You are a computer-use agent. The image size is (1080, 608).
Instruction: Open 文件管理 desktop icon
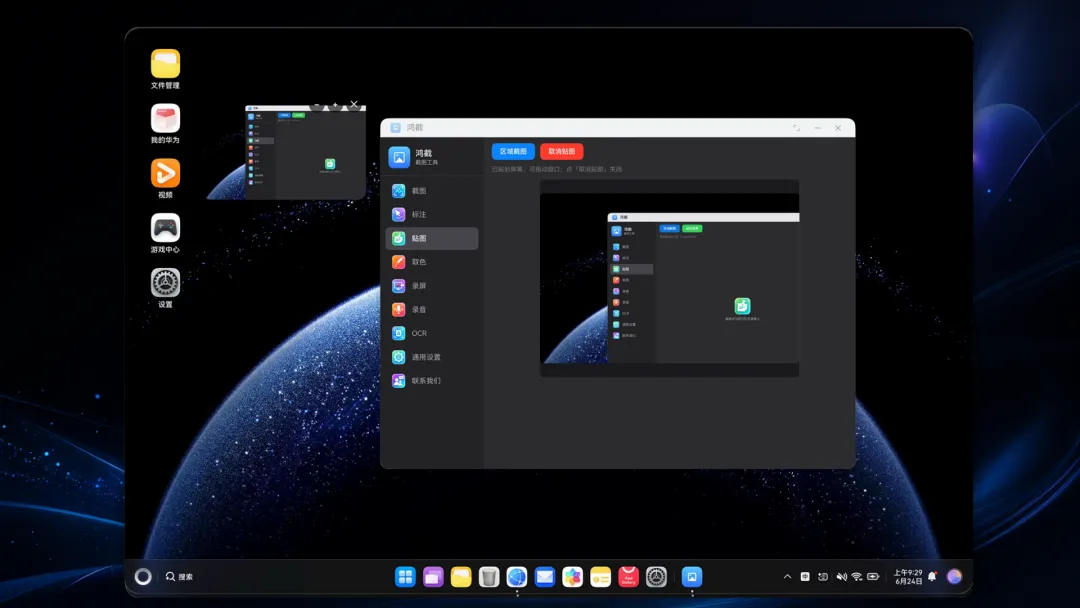point(165,69)
